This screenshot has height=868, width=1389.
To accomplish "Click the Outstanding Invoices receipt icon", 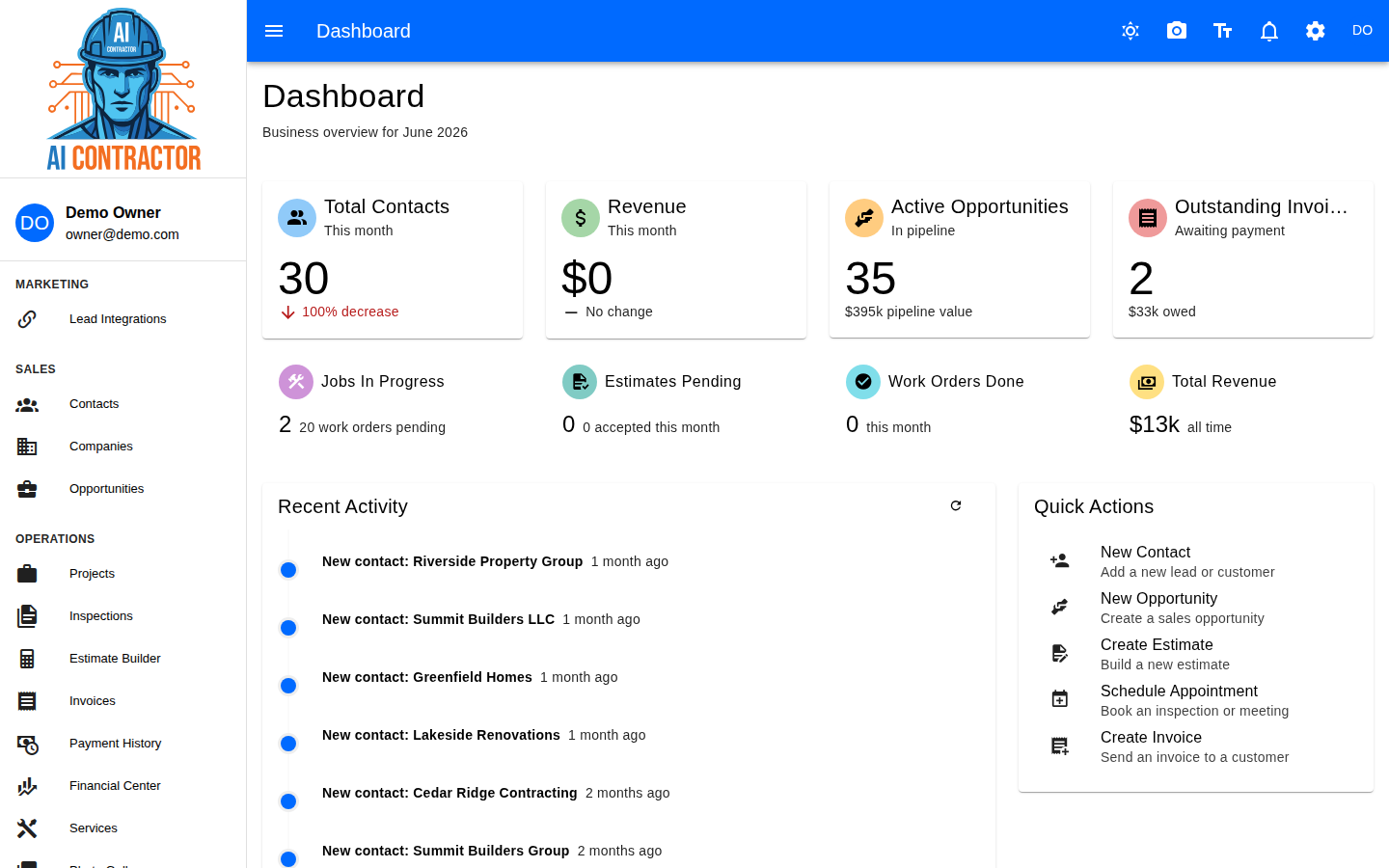I will [x=1148, y=218].
